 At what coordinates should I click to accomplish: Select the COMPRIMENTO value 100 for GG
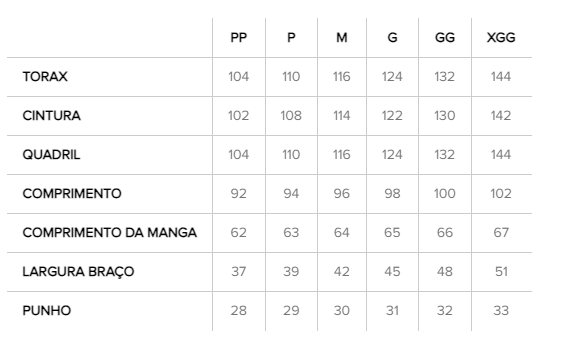pyautogui.click(x=445, y=193)
